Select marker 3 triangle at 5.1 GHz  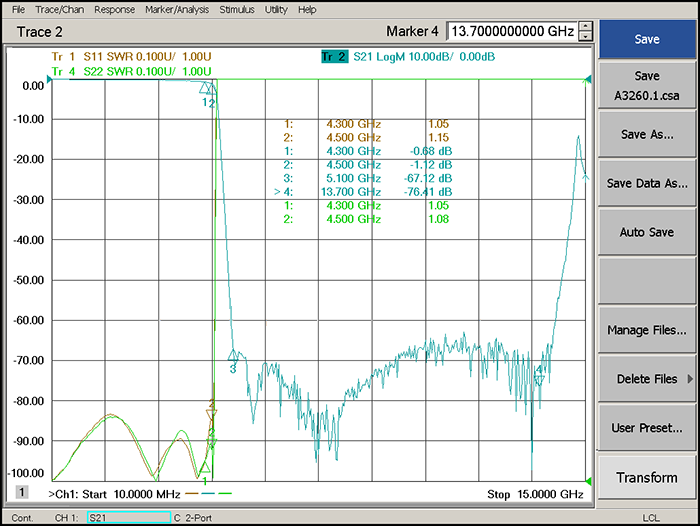click(233, 355)
